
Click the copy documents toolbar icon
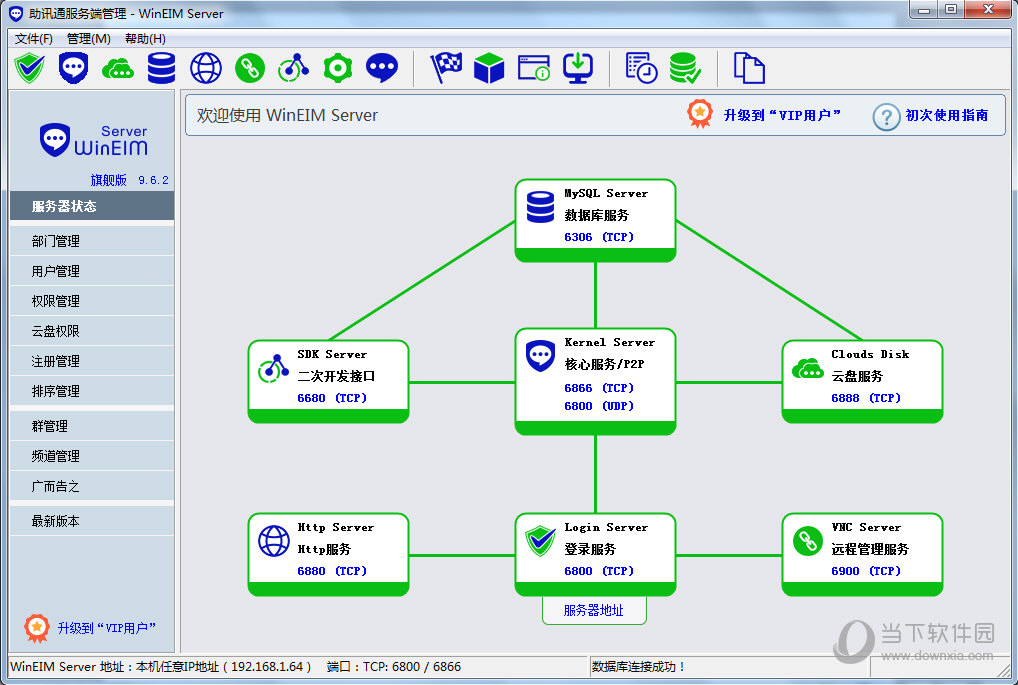[x=749, y=68]
